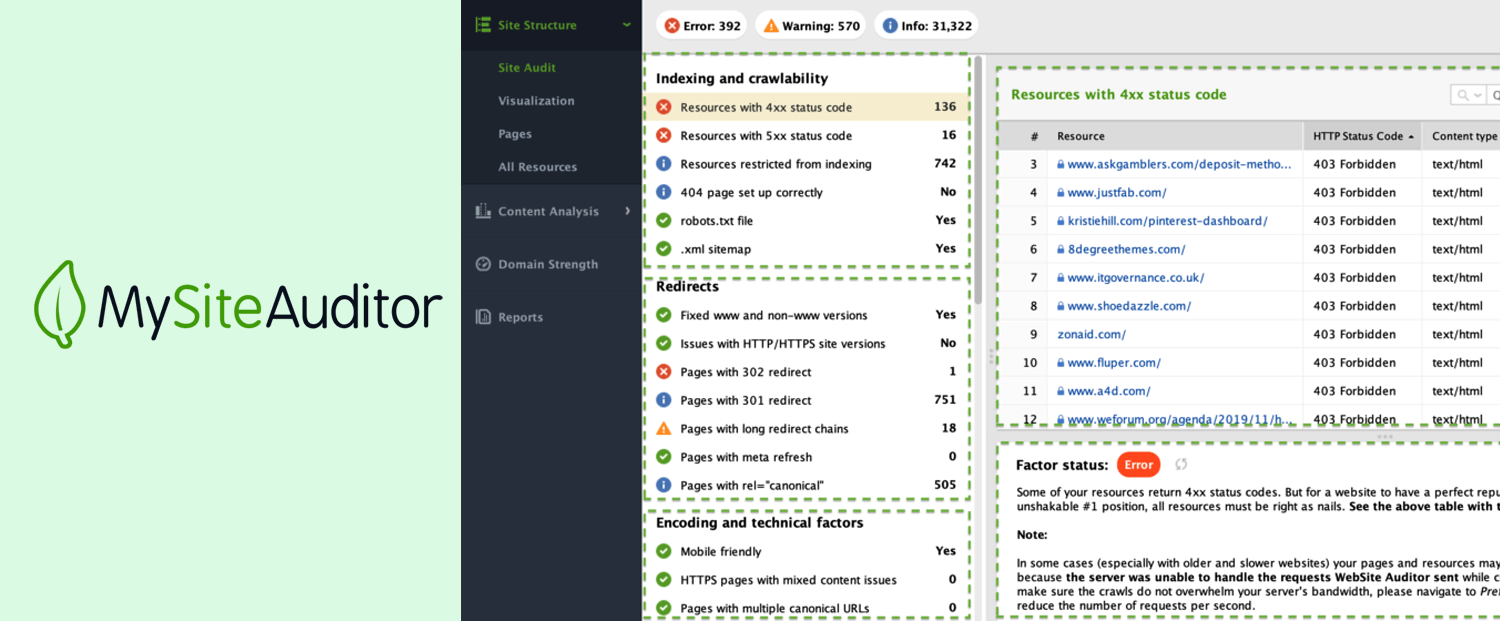Open Domain Strength section
This screenshot has height=621, width=1500.
(548, 264)
